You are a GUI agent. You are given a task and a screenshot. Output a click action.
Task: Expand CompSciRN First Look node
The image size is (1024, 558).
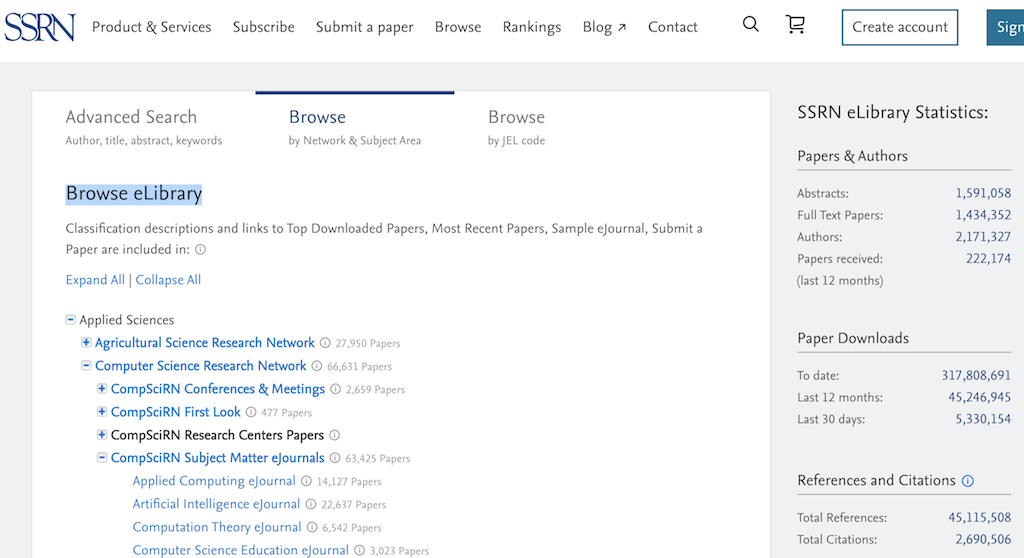tap(102, 412)
